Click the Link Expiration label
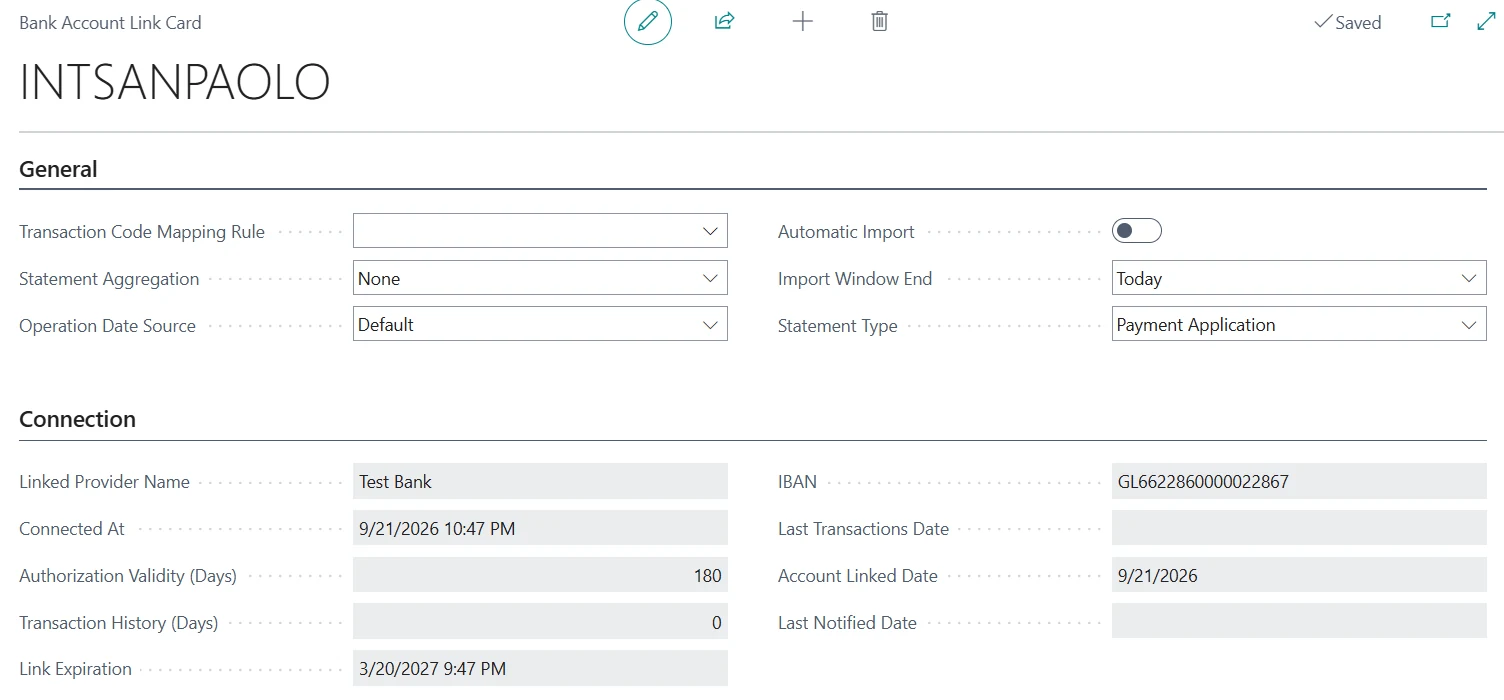This screenshot has width=1504, height=700. [x=75, y=669]
